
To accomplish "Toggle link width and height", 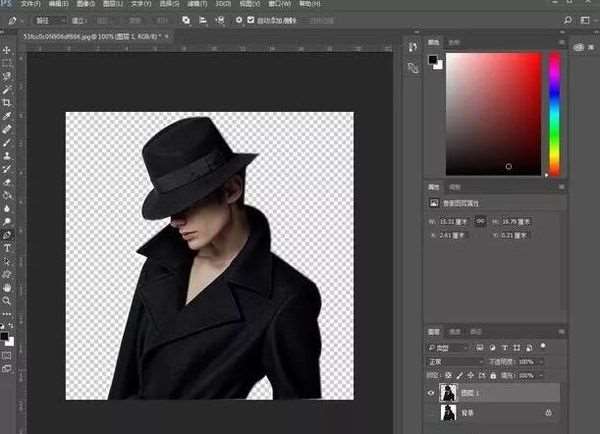I will [x=481, y=221].
